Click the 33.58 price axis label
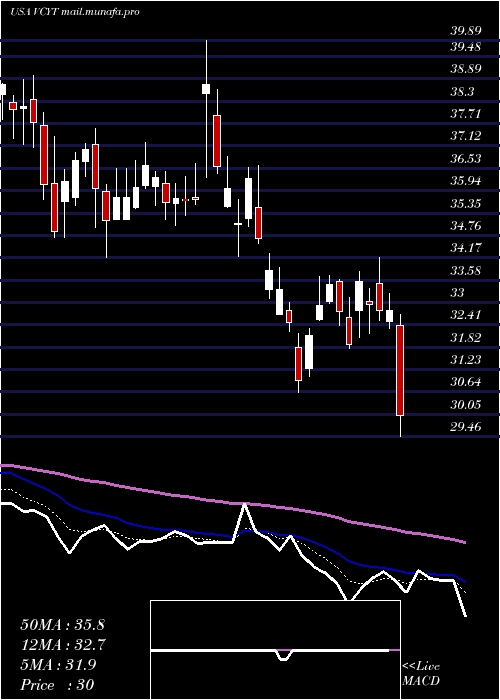The width and height of the screenshot is (500, 700). click(x=465, y=271)
